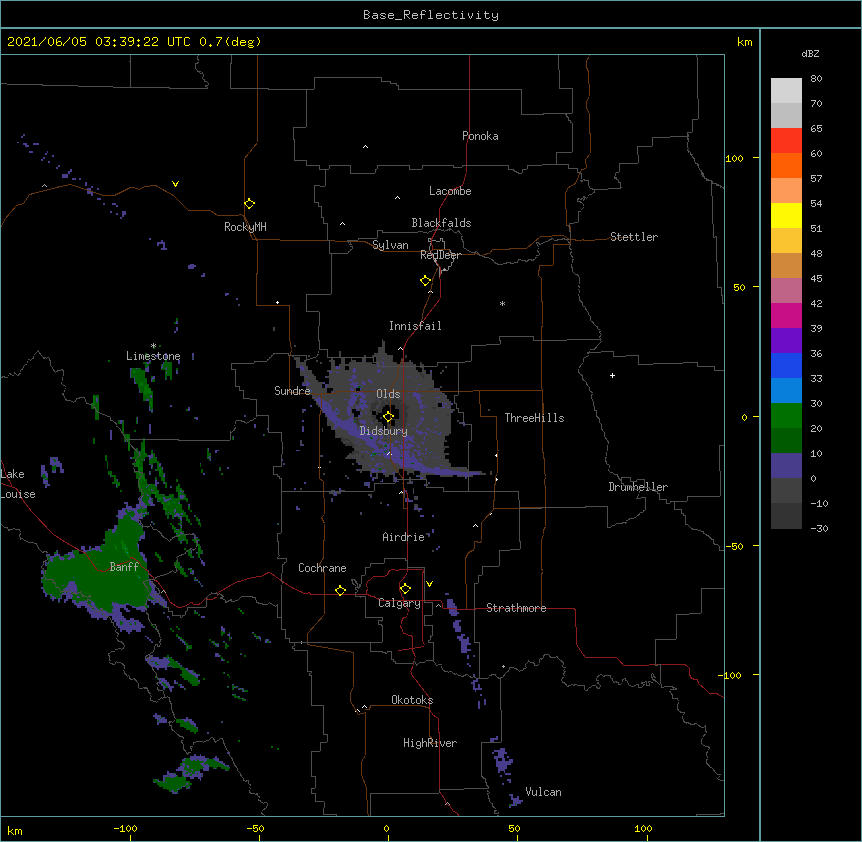Screen dimensions: 862x842
Task: Pick the bright orange swatch below red
Action: [x=786, y=165]
